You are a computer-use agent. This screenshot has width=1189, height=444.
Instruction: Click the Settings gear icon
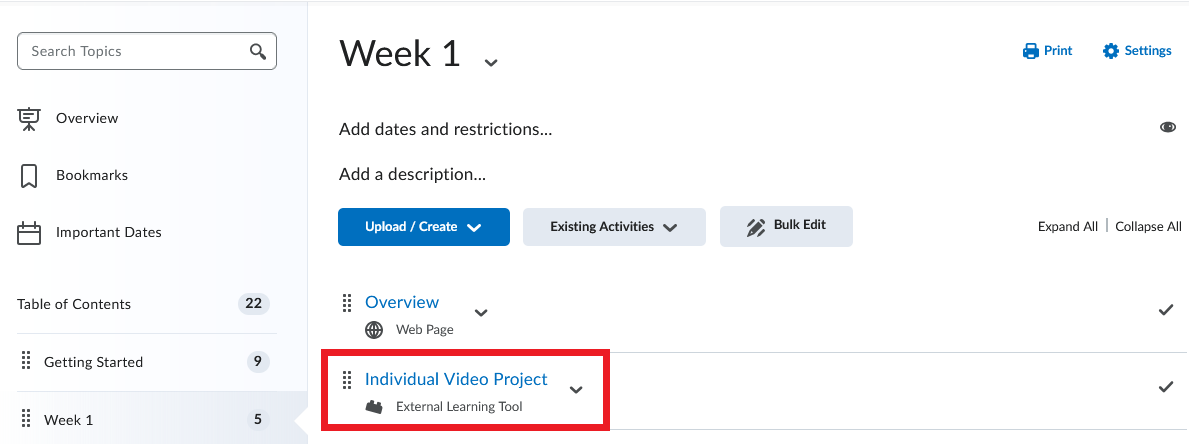click(x=1111, y=51)
